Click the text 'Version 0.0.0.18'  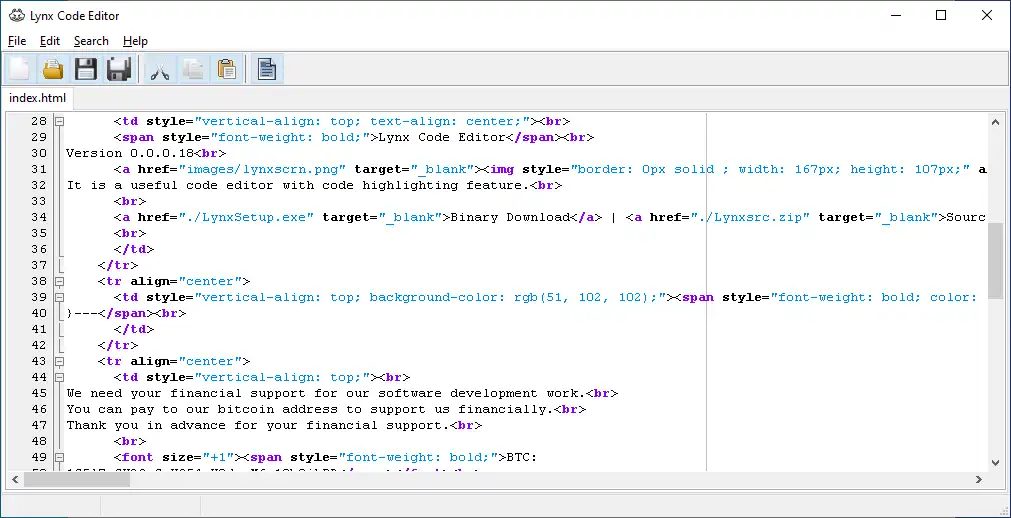(130, 154)
